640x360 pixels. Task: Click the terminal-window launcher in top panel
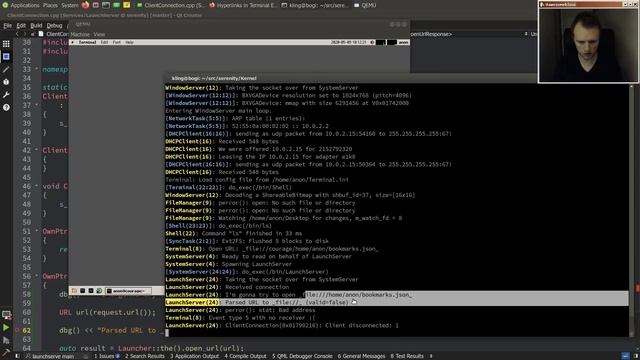(106, 5)
